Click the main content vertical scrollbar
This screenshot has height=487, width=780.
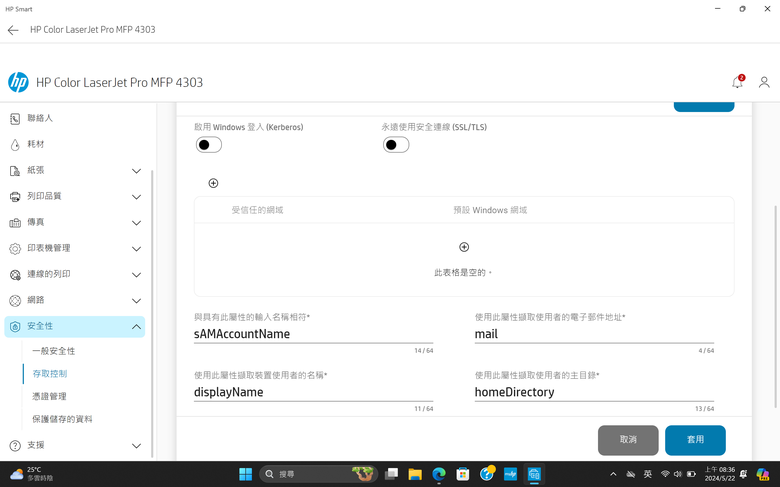[x=775, y=306]
